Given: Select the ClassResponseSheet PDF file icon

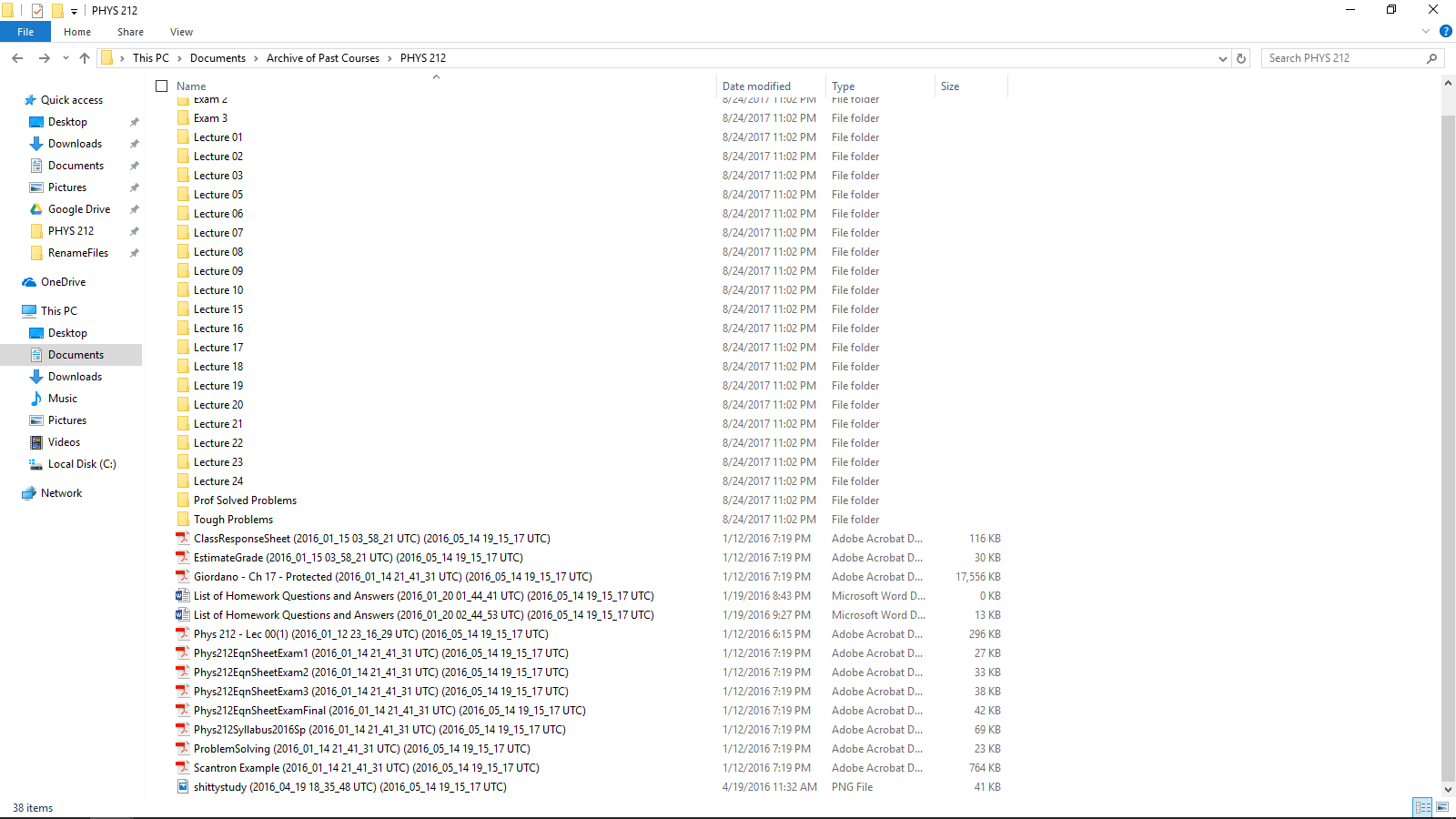Looking at the screenshot, I should pyautogui.click(x=183, y=539).
